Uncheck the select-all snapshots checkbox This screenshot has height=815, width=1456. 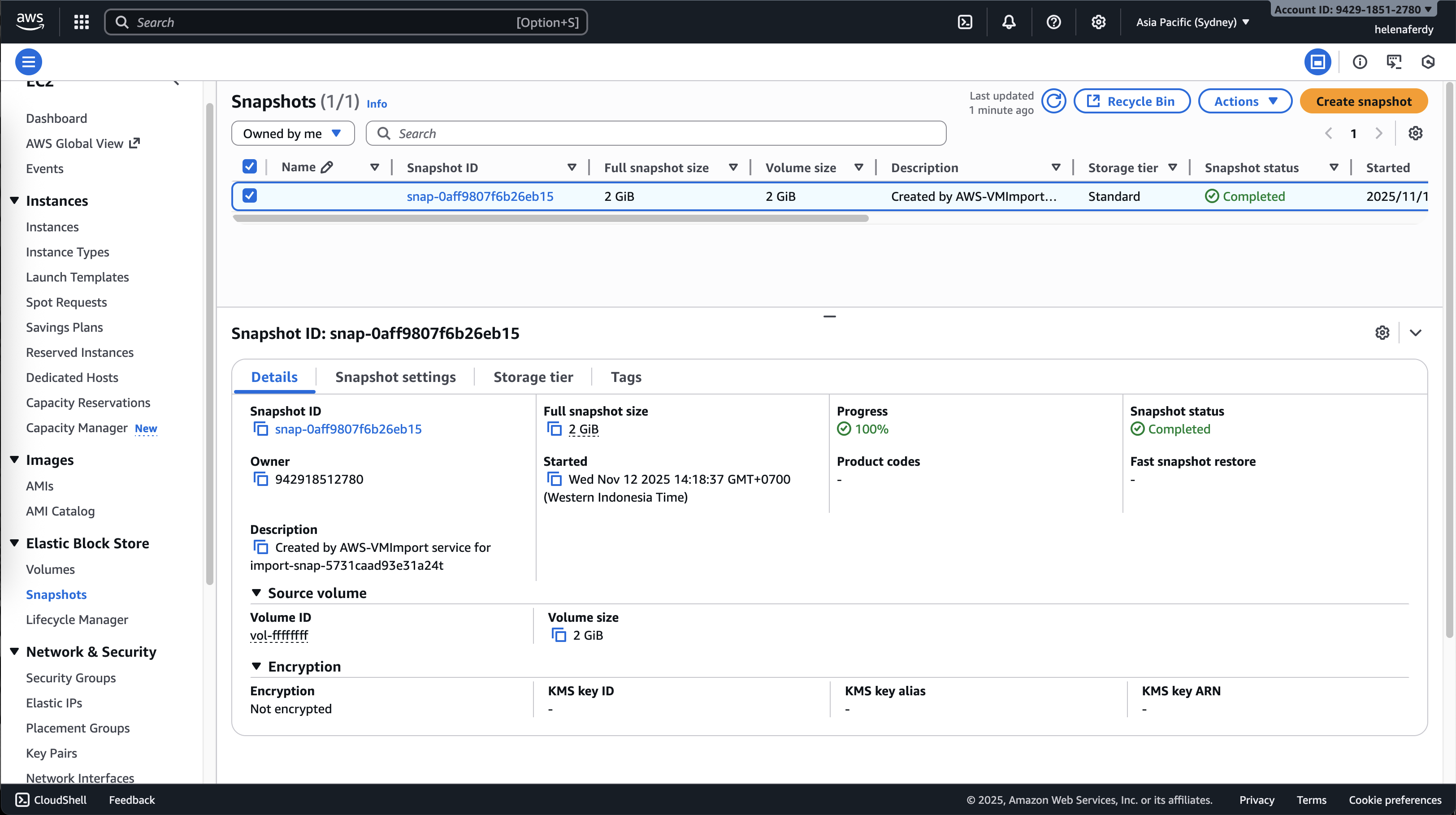249,167
